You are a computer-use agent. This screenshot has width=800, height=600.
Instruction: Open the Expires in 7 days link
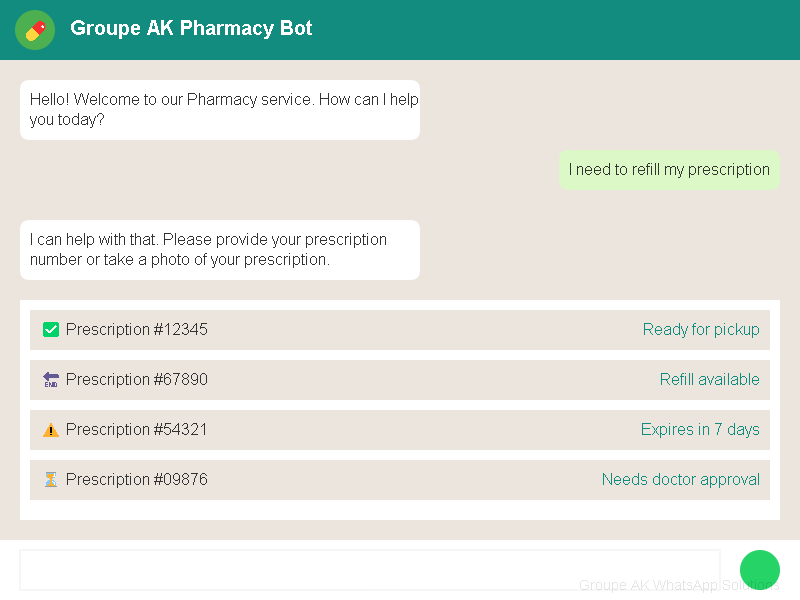point(700,429)
